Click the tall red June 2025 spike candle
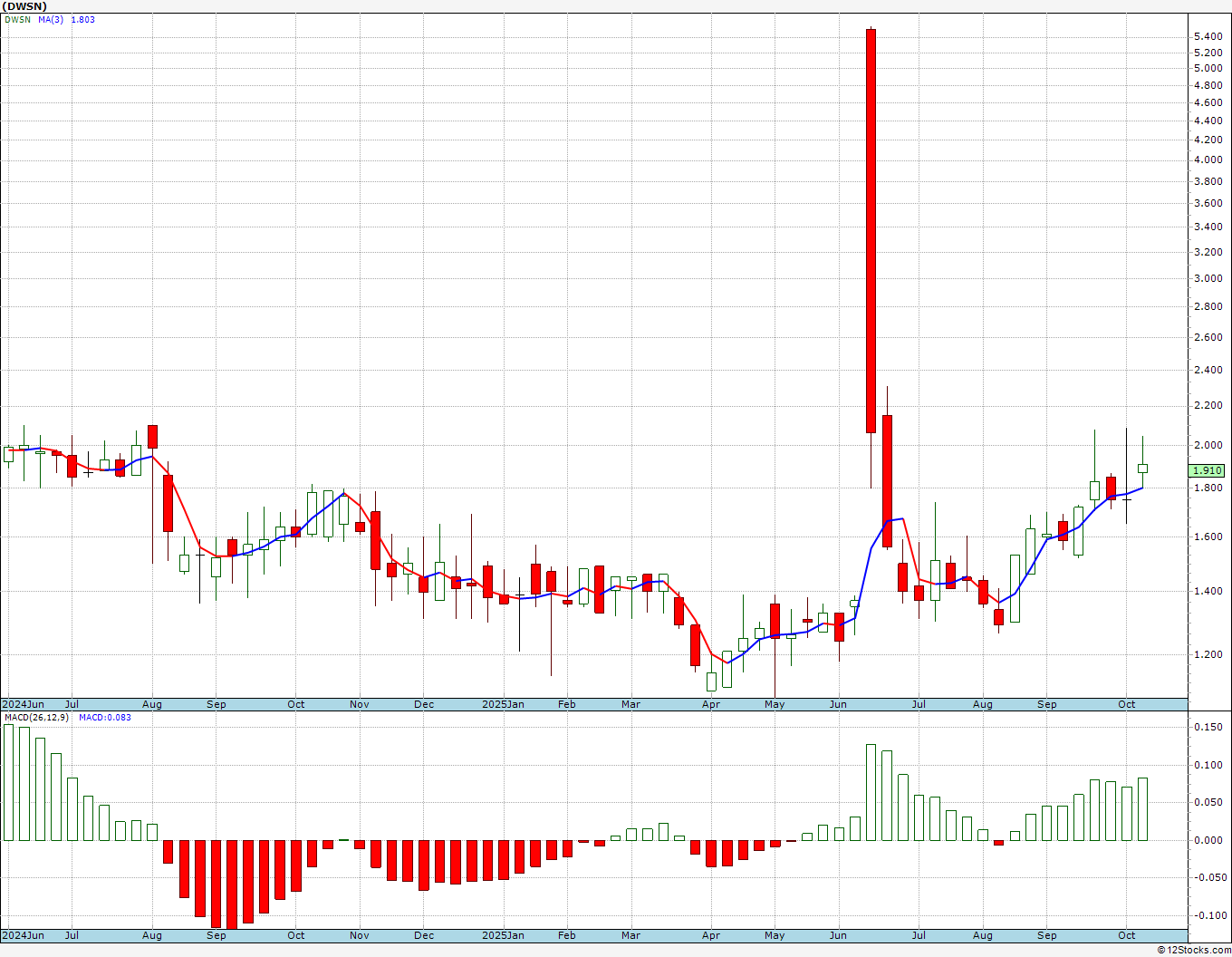Viewport: 1232px width, 957px height. click(x=871, y=231)
